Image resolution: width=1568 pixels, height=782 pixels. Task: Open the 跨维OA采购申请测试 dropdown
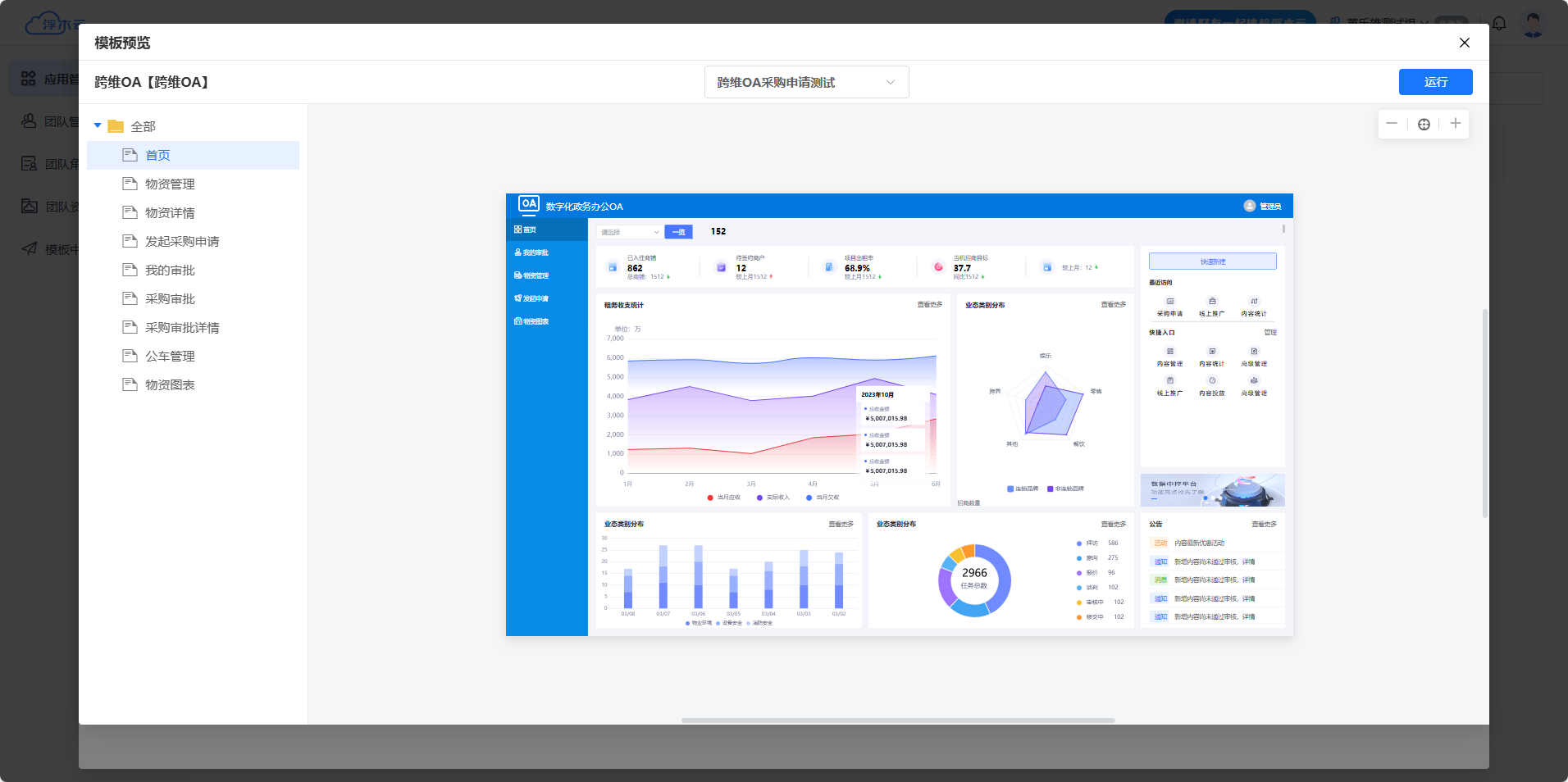(806, 82)
